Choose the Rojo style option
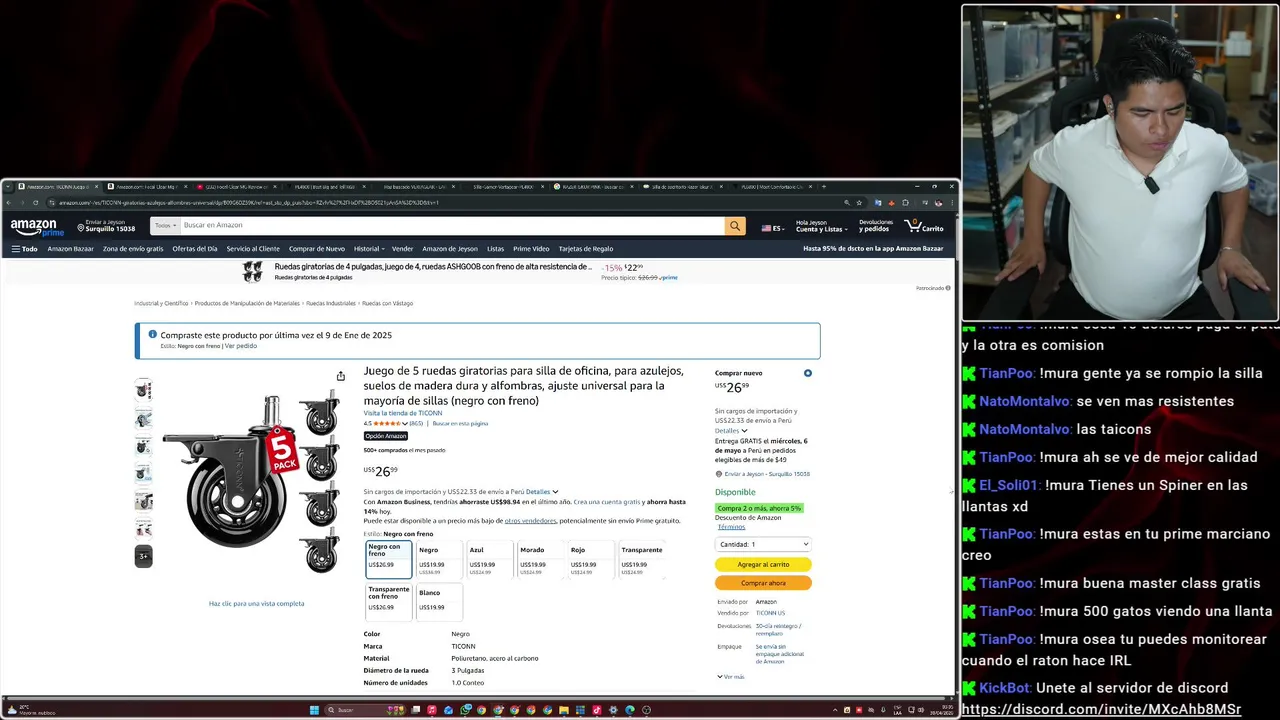This screenshot has width=1280, height=720. [x=591, y=559]
